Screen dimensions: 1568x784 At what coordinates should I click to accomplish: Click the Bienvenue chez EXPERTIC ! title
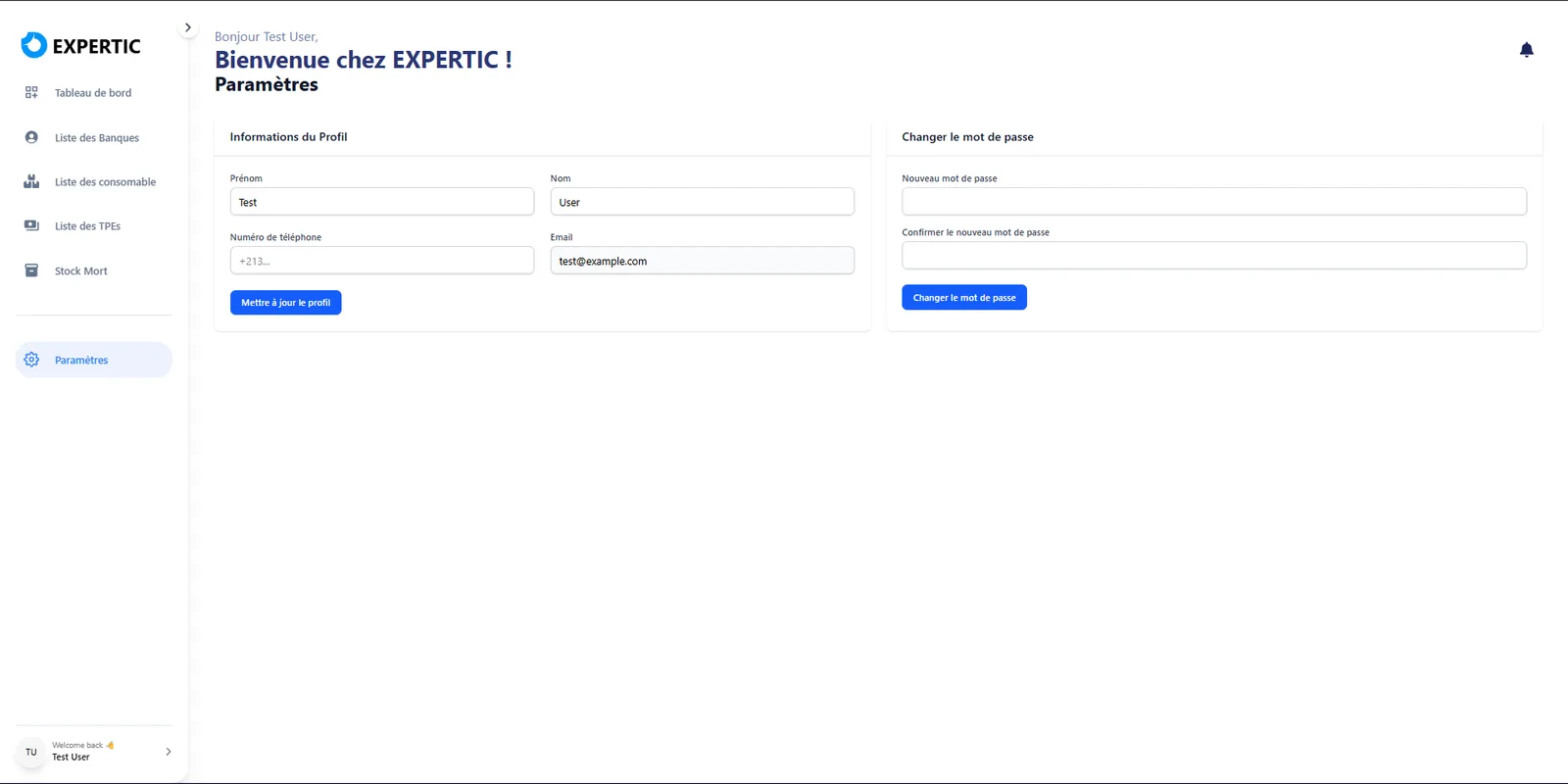[x=364, y=60]
